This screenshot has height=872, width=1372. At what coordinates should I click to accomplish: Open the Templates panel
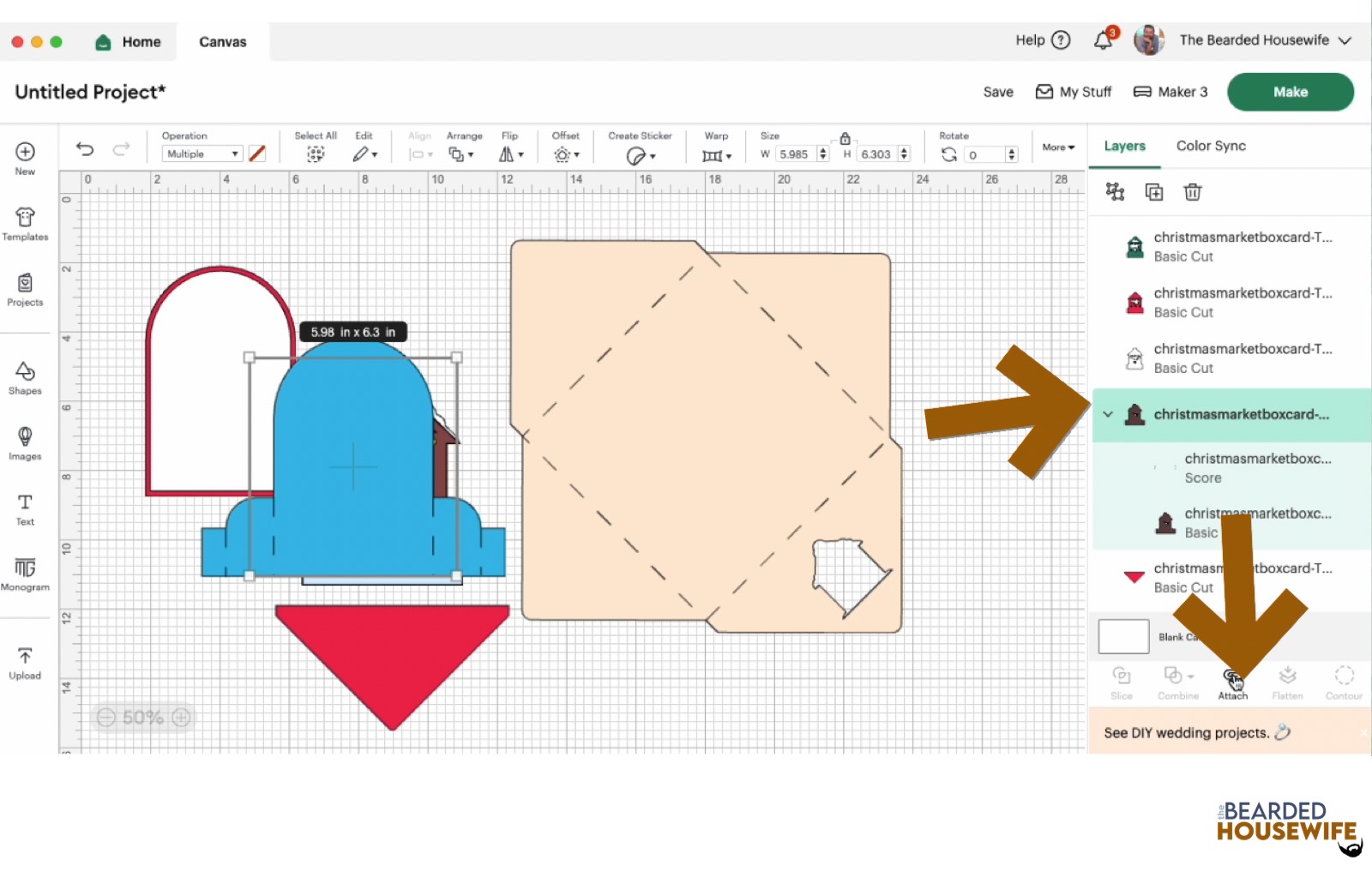tap(25, 224)
